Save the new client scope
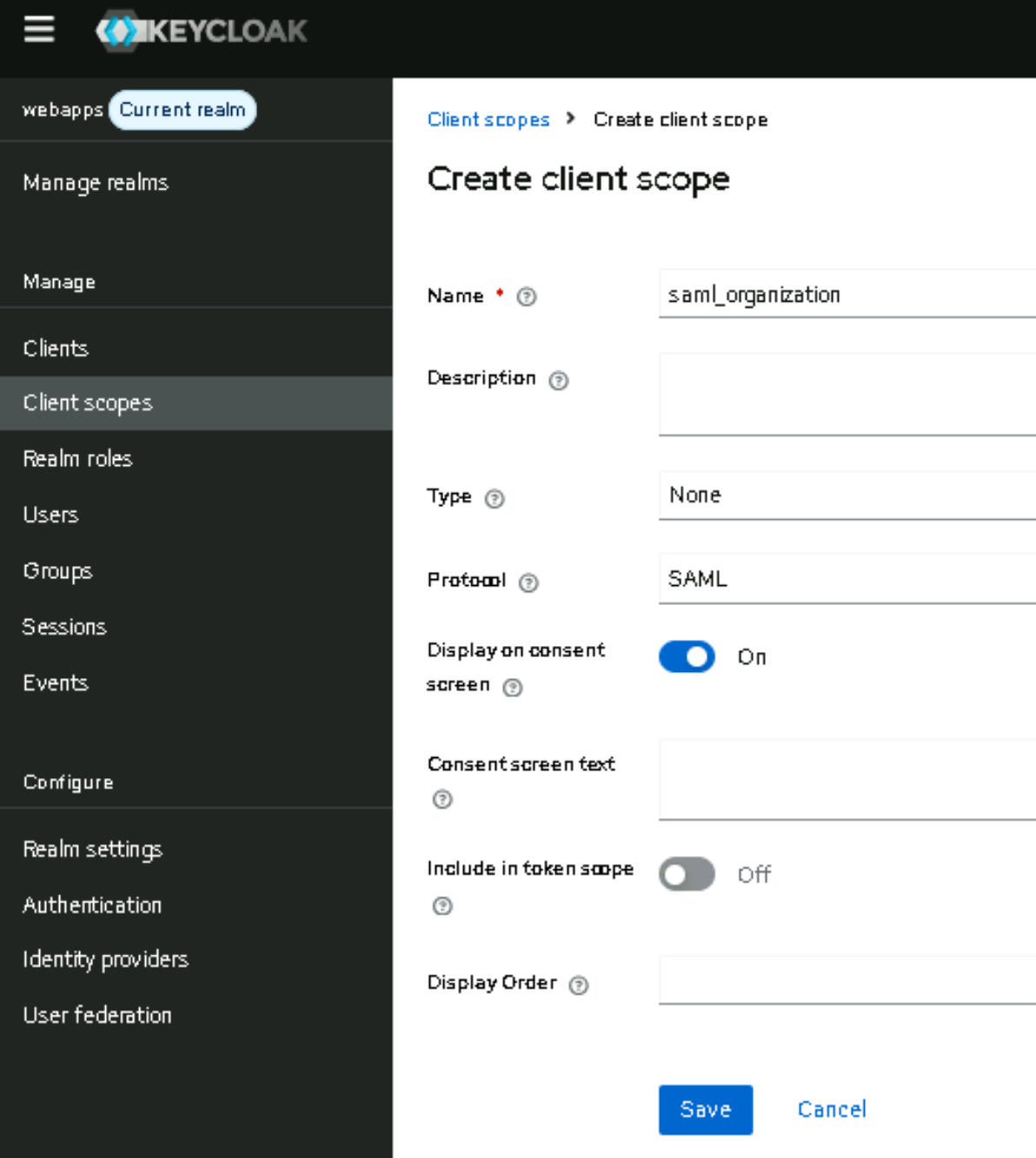This screenshot has width=1036, height=1158. point(705,1109)
